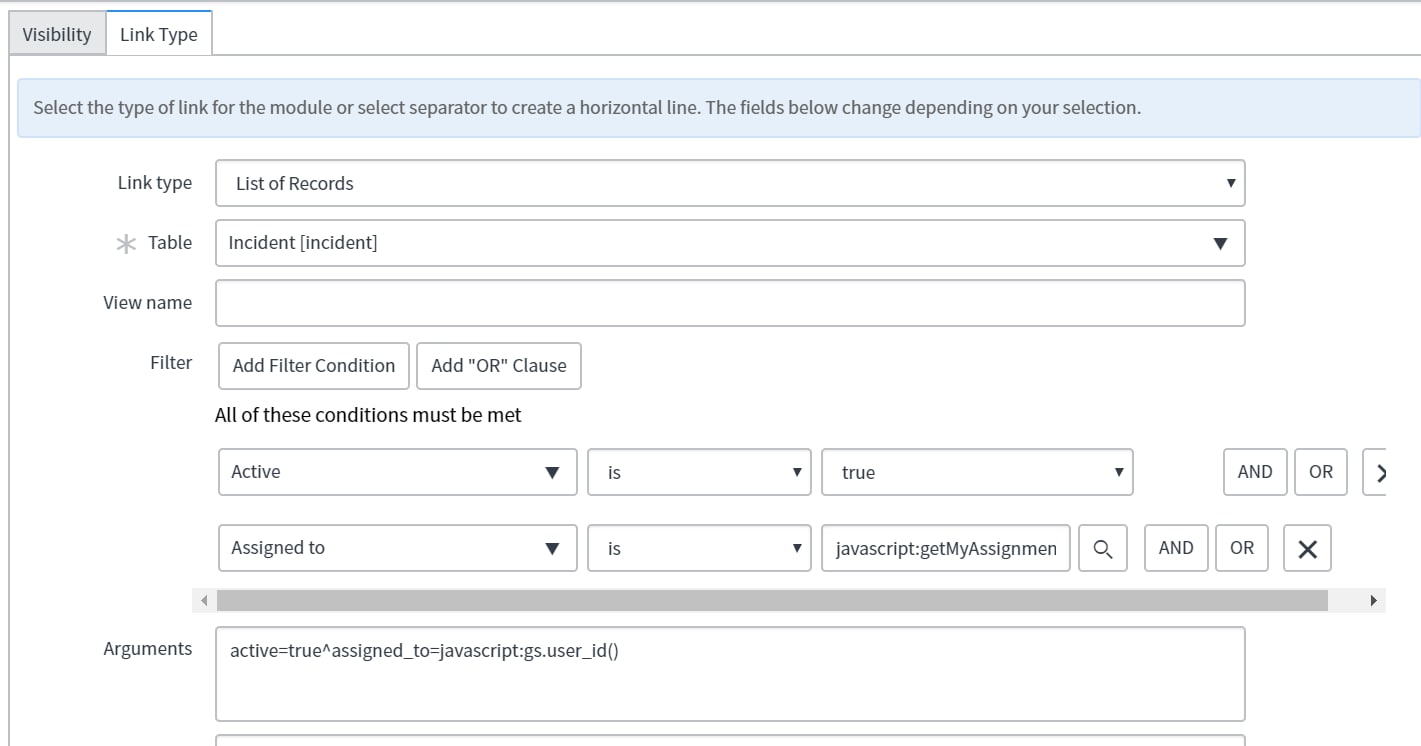Screen dimensions: 1421x746
Task: Open the operator dropdown in Assigned to row
Action: 699,548
